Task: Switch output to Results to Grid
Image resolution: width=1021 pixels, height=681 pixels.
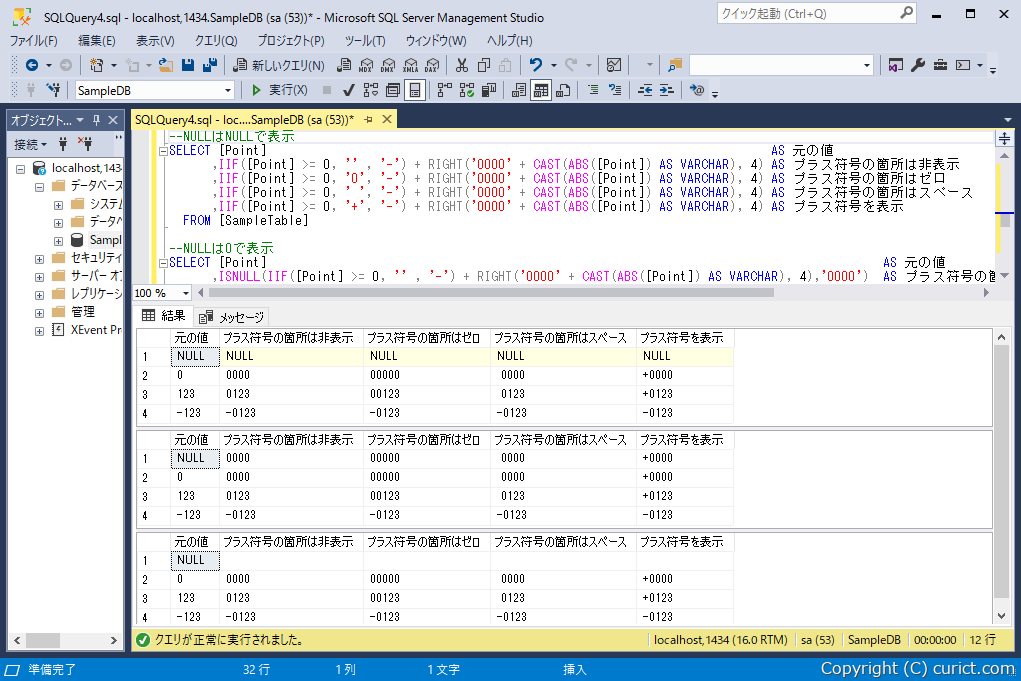Action: [x=540, y=90]
